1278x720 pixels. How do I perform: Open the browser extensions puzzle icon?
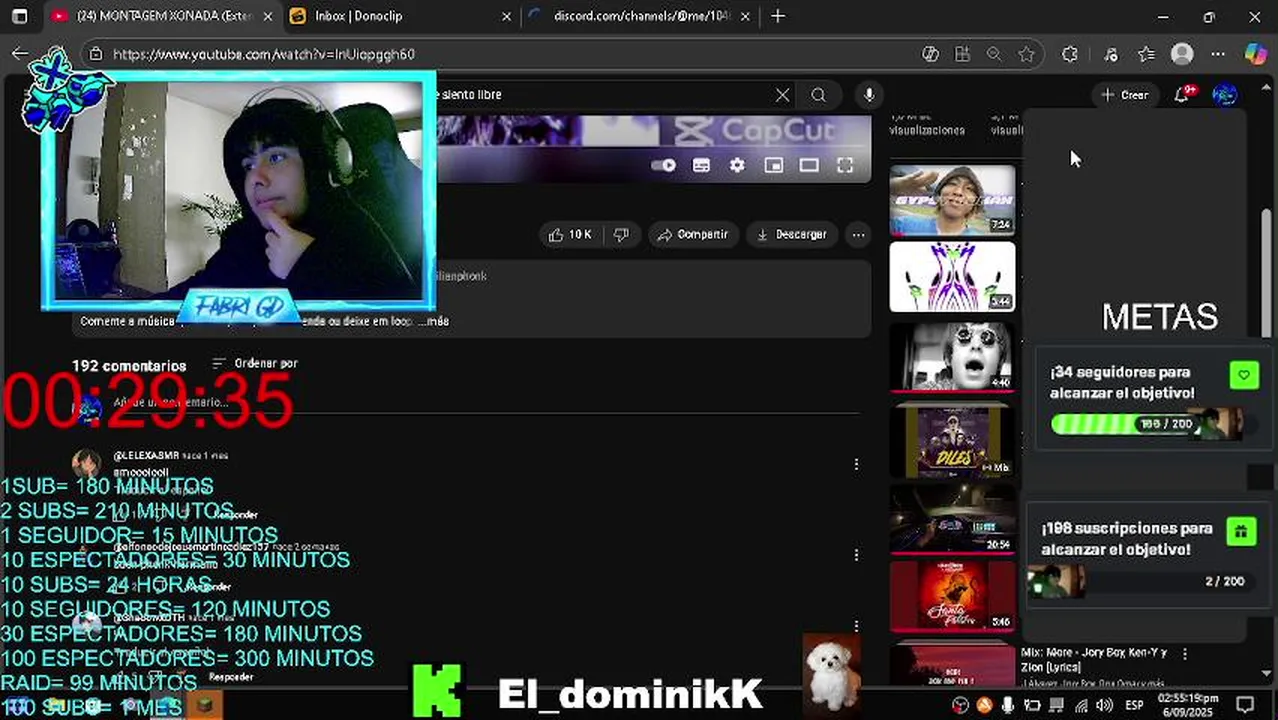pos(1070,54)
